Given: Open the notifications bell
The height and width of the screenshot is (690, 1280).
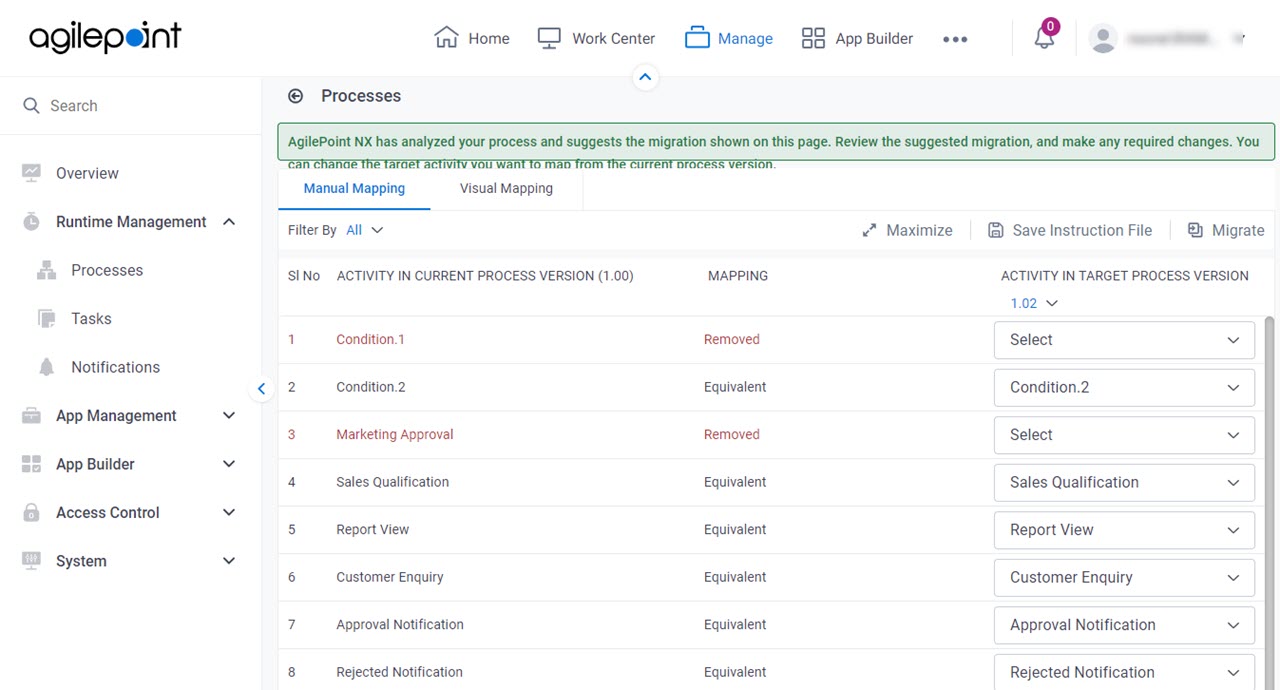Looking at the screenshot, I should tap(1044, 38).
